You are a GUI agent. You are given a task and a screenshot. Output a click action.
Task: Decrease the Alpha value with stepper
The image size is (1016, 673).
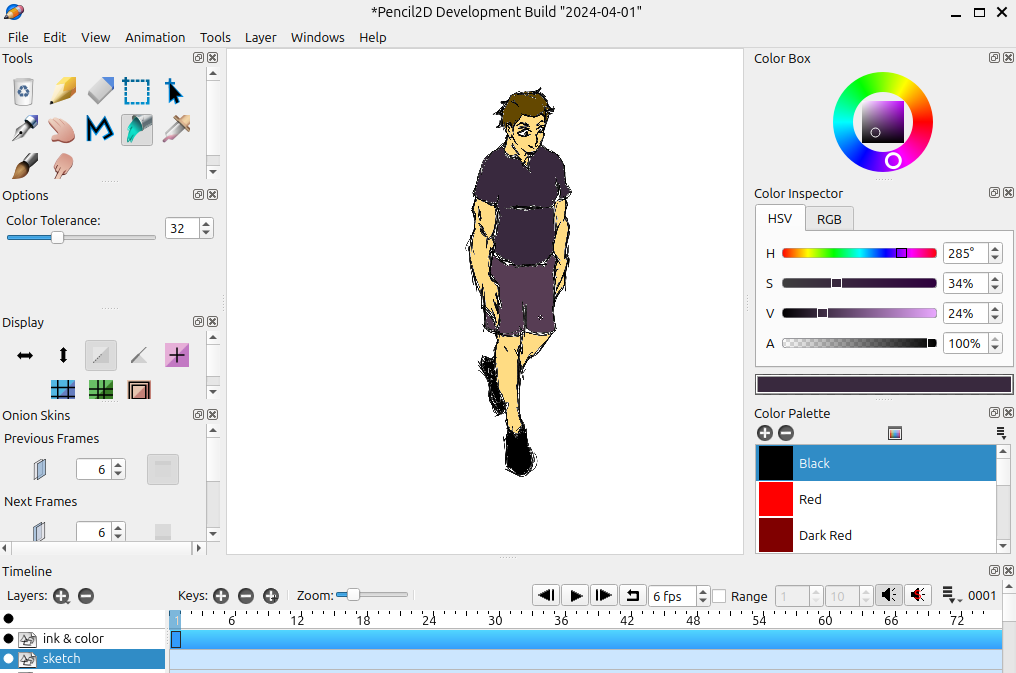995,348
